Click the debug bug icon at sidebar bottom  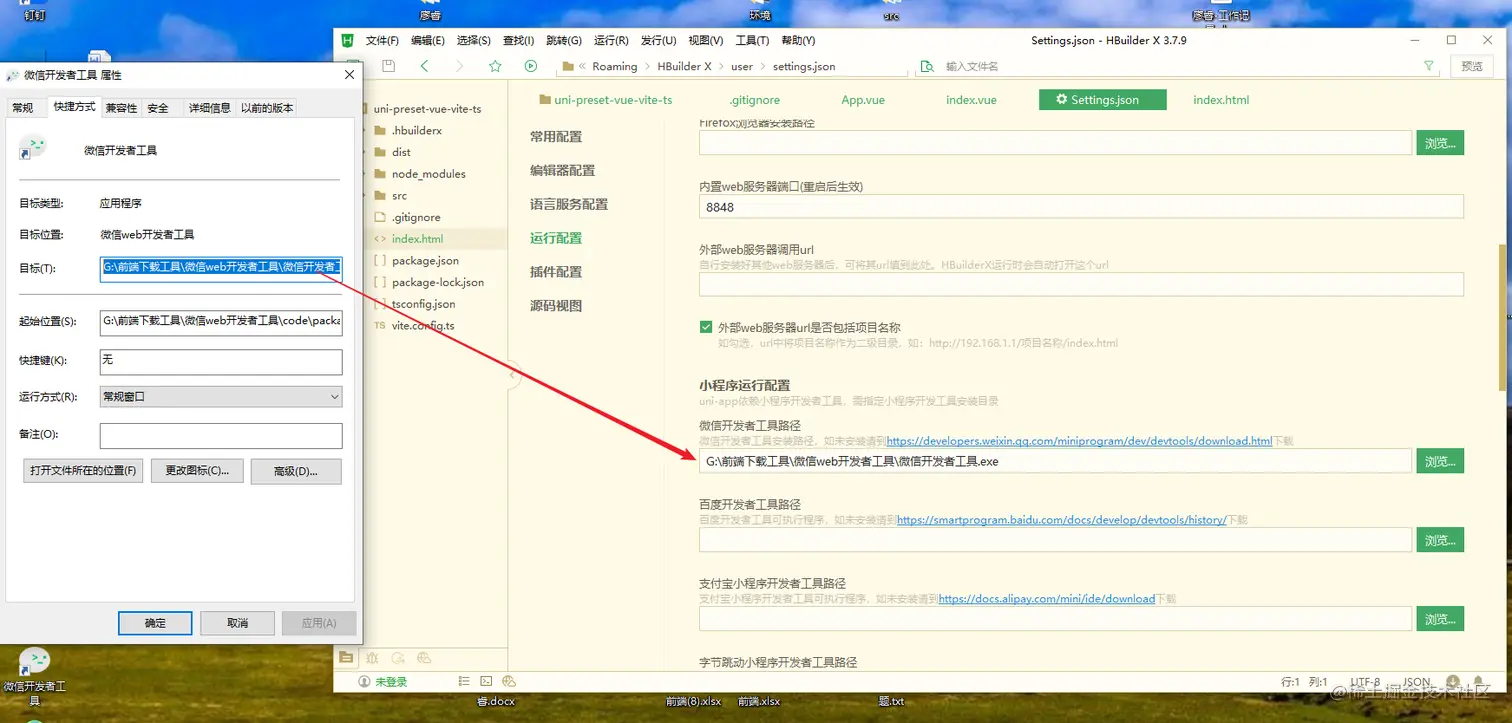372,657
